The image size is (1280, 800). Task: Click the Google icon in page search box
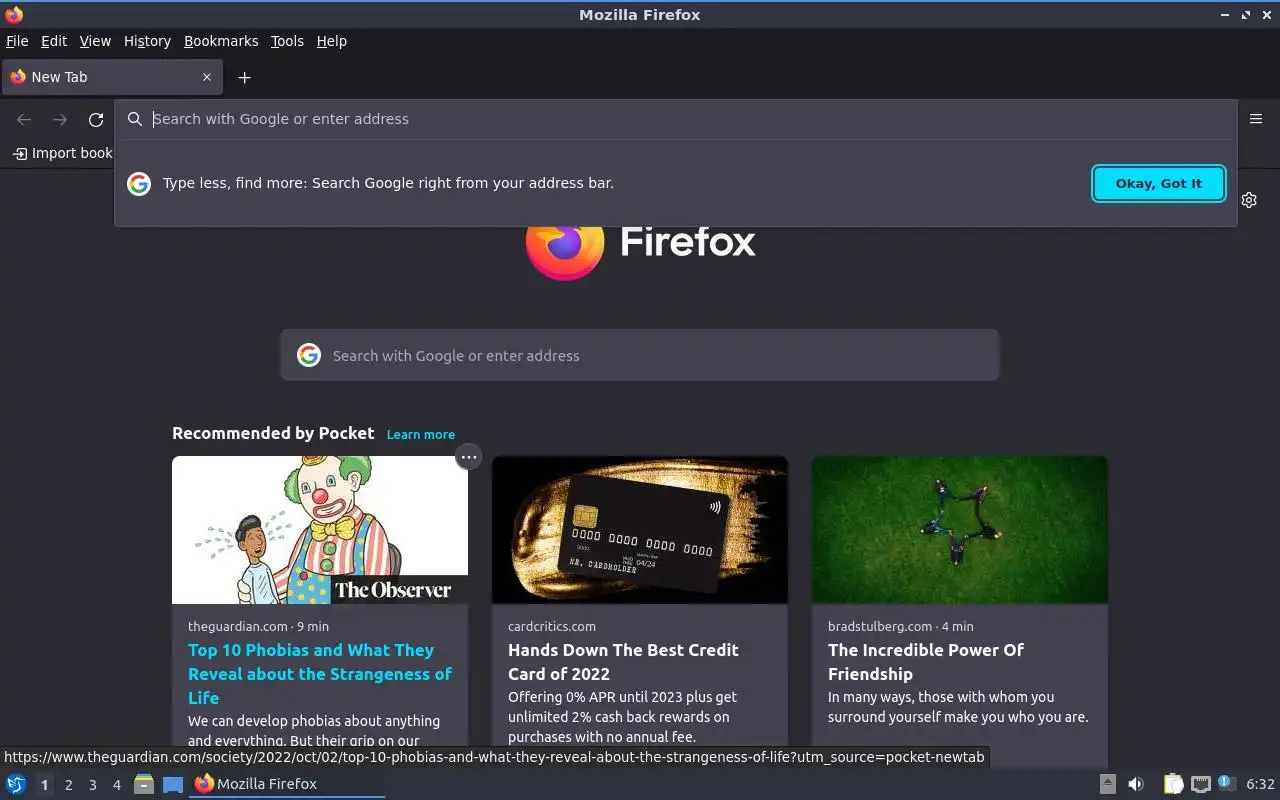click(309, 355)
